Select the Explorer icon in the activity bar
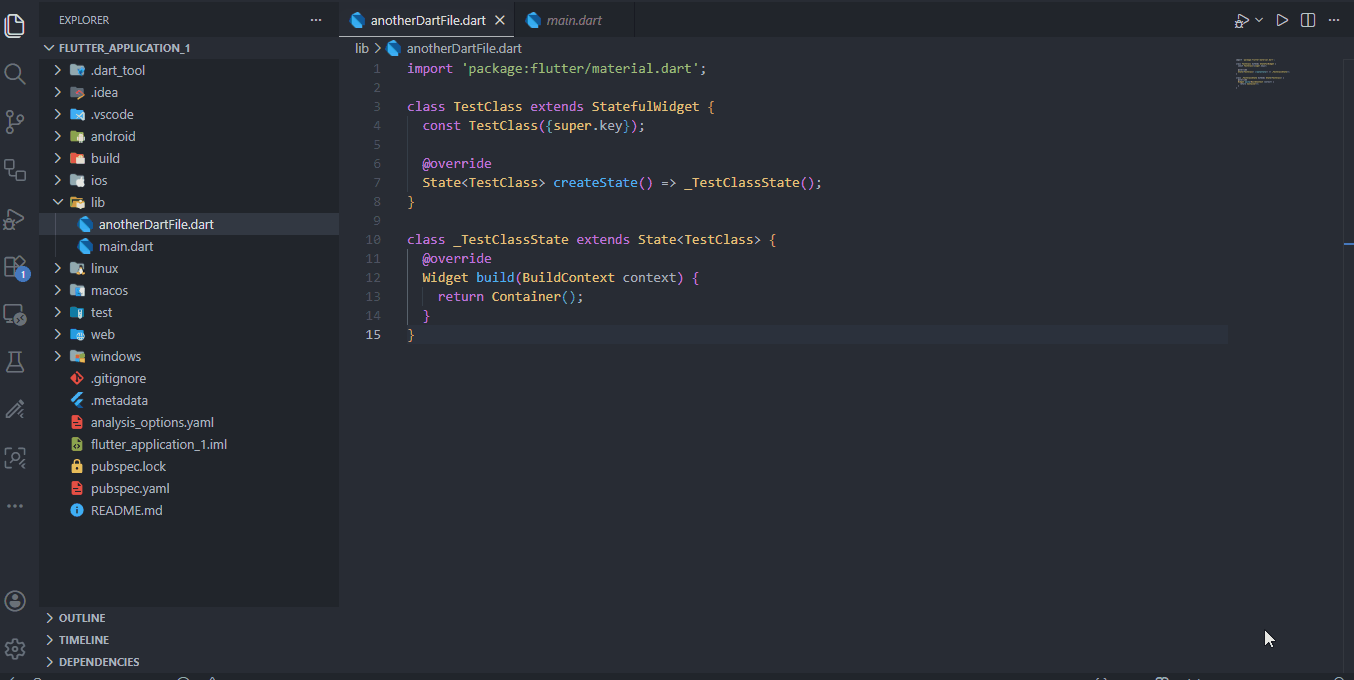 point(15,25)
